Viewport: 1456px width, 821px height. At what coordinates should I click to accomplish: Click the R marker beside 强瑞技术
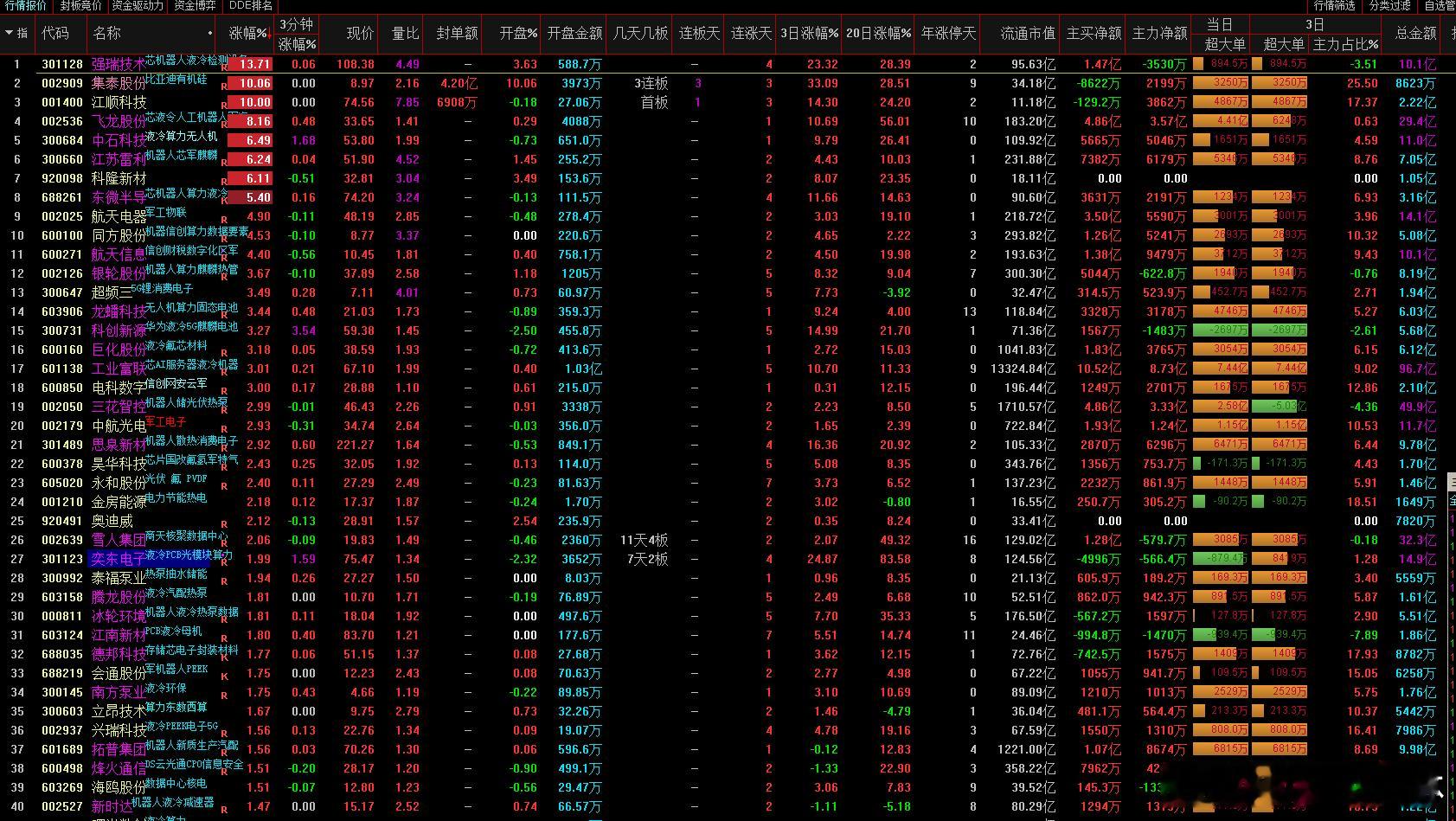pos(224,67)
